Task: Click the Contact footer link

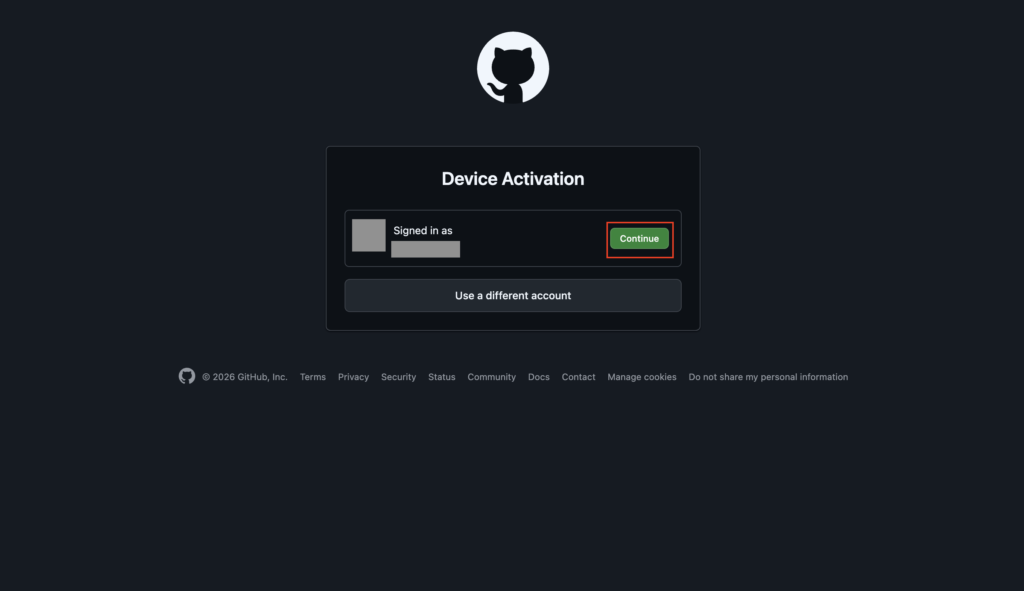Action: (578, 377)
